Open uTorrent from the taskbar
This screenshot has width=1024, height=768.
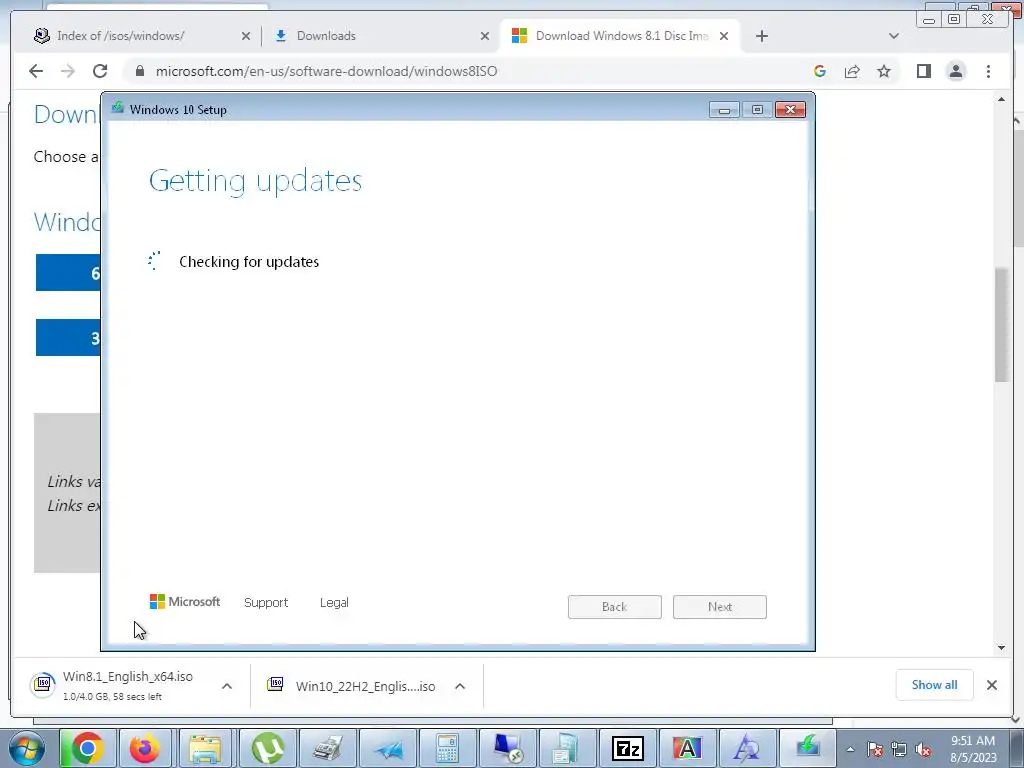click(x=267, y=748)
